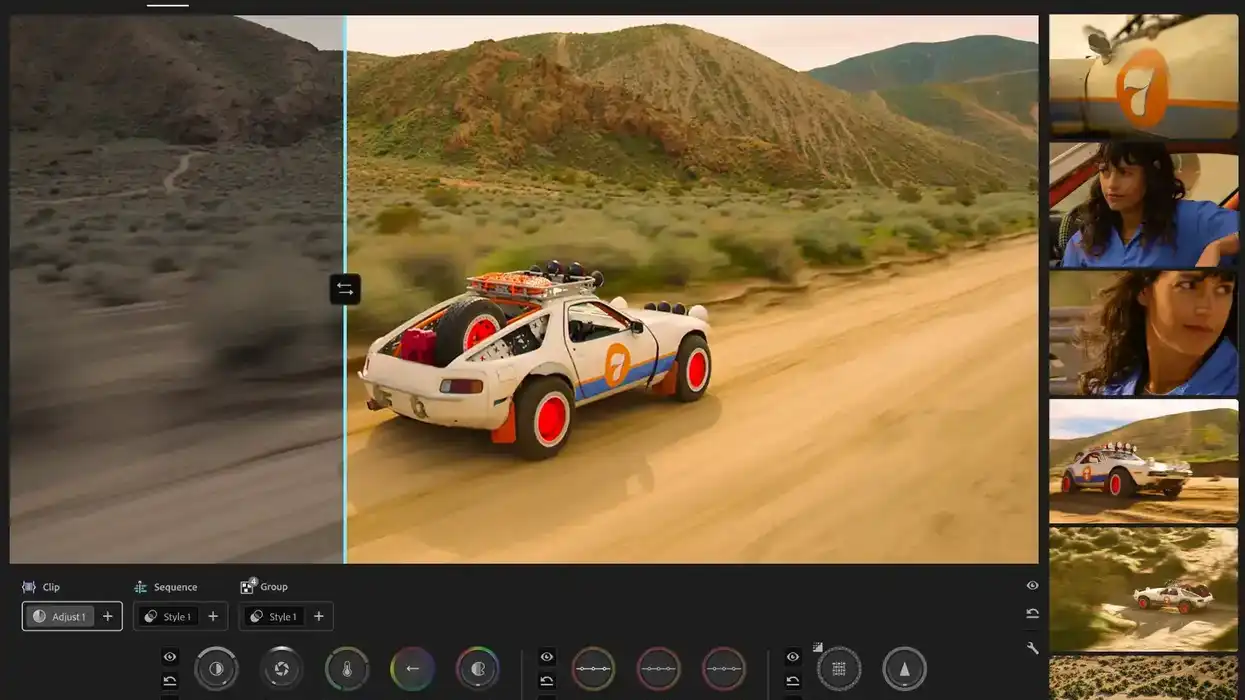Click the Group icon with the 4 badge

248,586
